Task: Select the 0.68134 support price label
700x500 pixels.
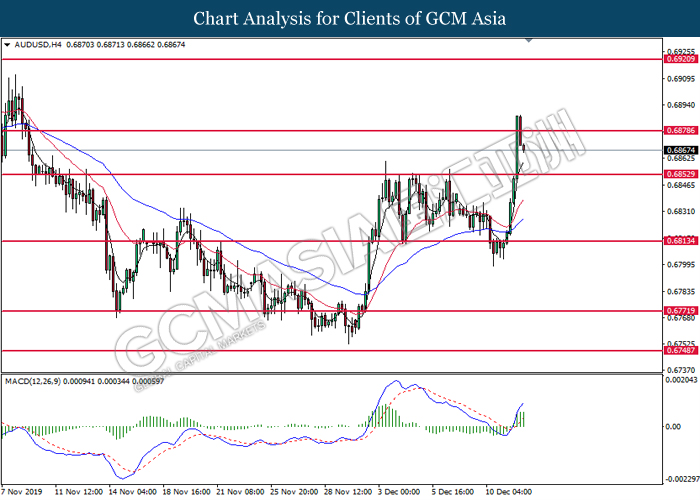Action: click(x=678, y=241)
